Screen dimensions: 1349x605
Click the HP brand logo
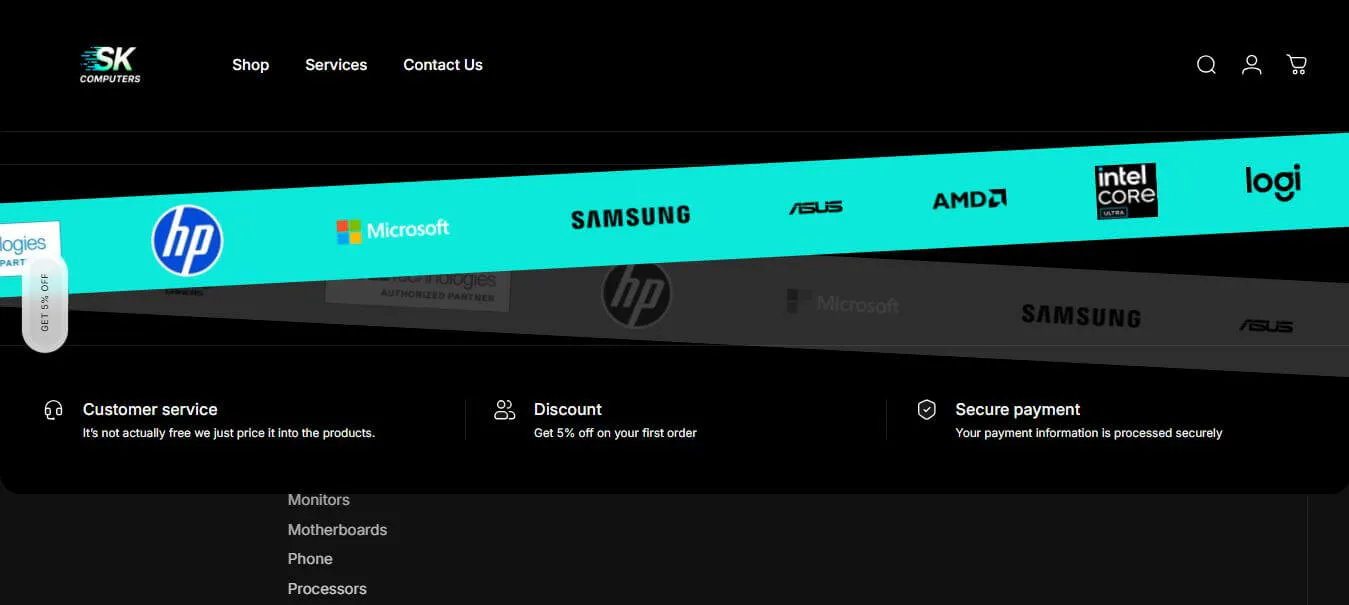(x=187, y=241)
